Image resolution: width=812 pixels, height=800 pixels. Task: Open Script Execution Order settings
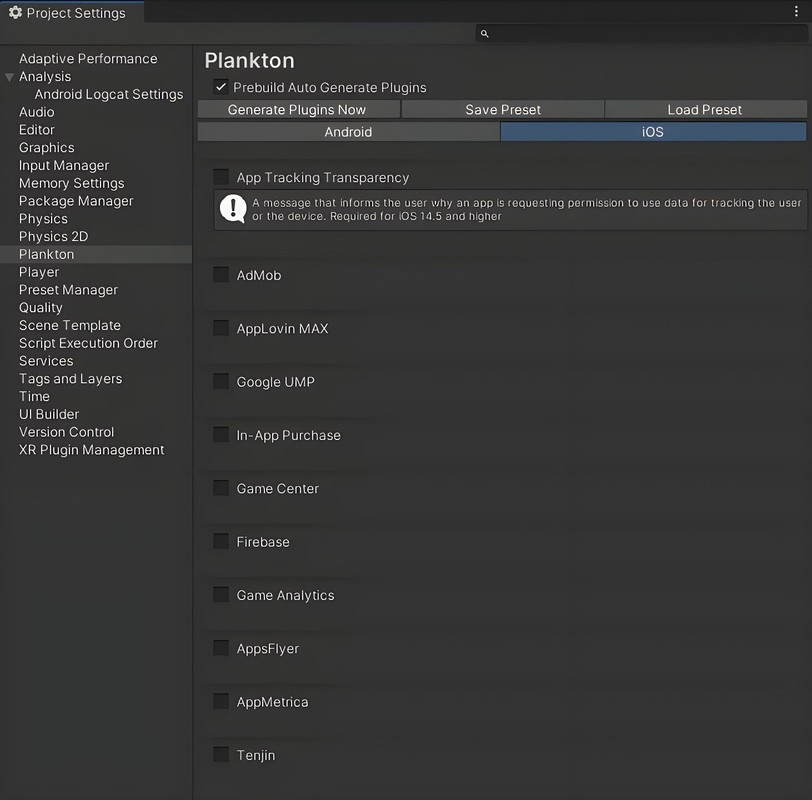(x=88, y=343)
